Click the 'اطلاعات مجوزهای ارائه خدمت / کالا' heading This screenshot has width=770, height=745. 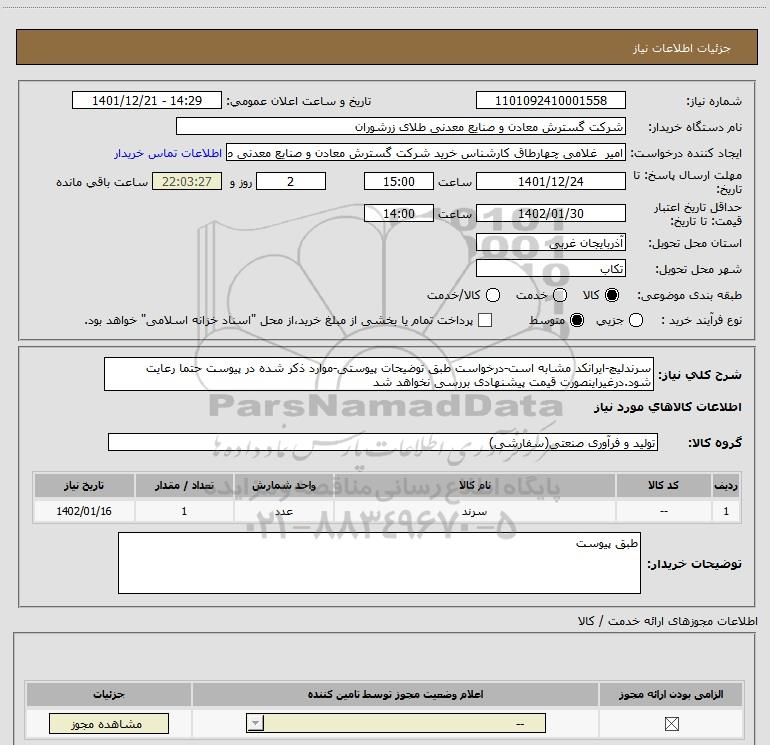pos(667,621)
